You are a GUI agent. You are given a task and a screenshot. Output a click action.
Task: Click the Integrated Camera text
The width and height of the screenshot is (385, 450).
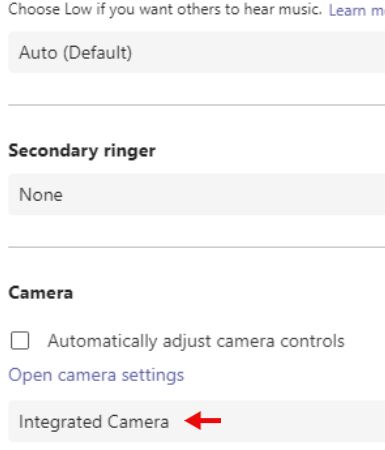[94, 422]
